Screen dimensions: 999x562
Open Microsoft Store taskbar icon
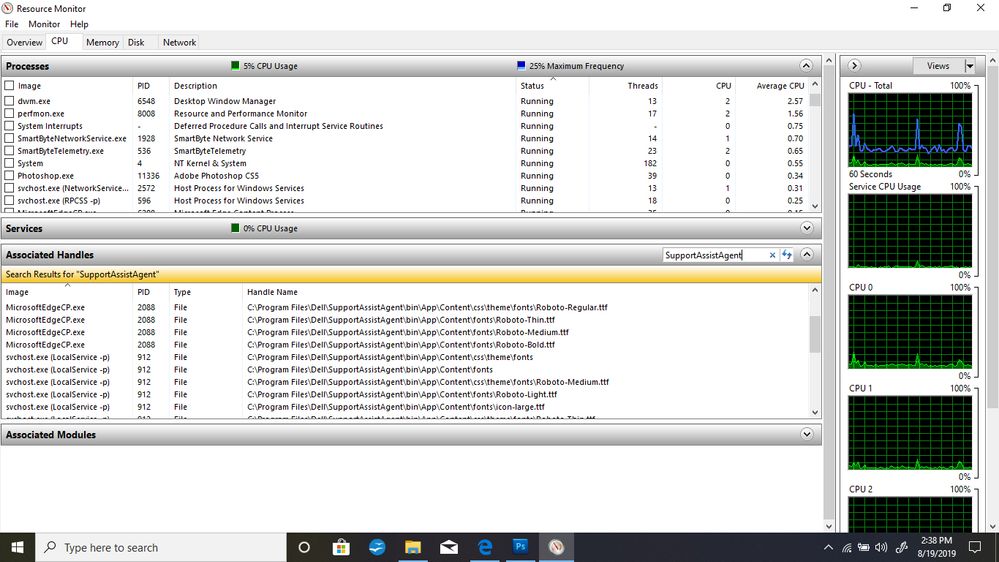pos(341,547)
